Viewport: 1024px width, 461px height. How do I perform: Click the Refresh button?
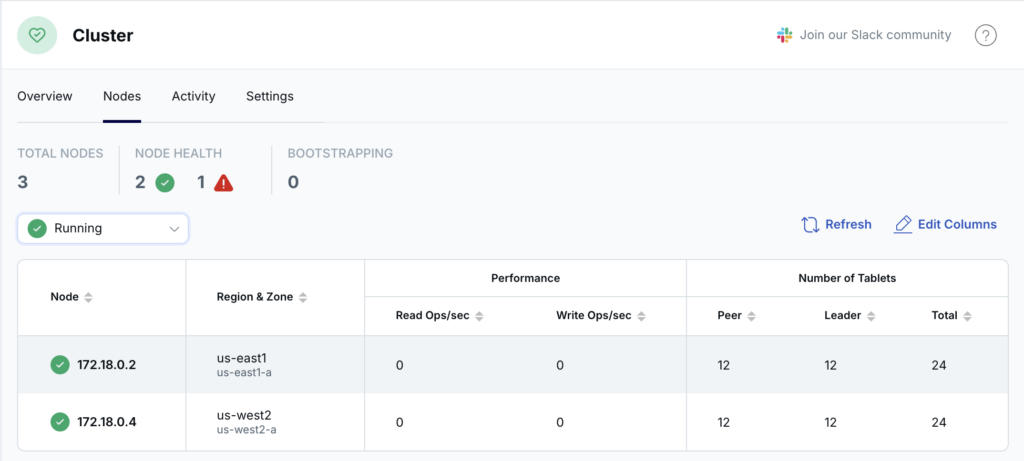pos(836,224)
